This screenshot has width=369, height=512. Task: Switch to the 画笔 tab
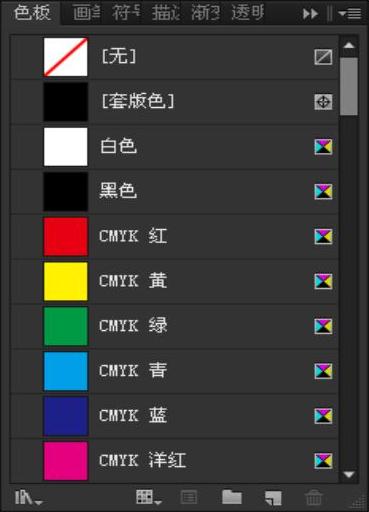[x=86, y=13]
